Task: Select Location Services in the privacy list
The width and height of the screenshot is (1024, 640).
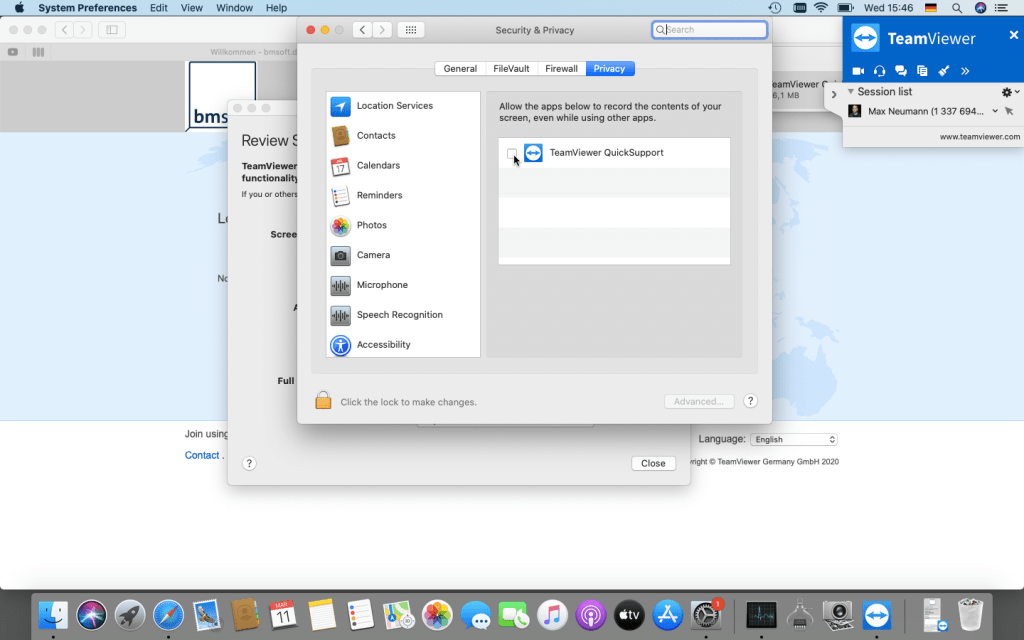Action: [x=403, y=106]
